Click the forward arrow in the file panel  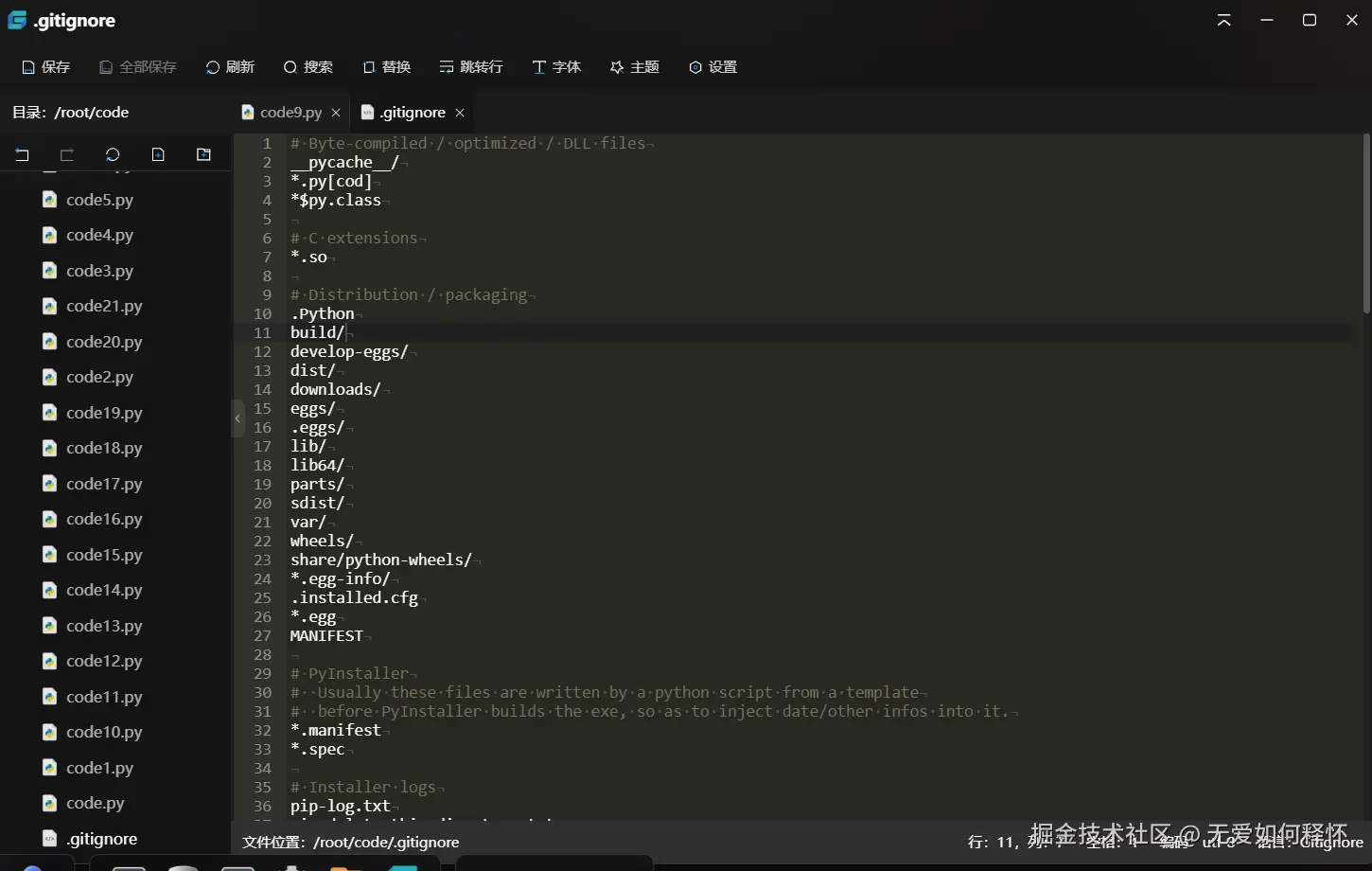coord(67,154)
